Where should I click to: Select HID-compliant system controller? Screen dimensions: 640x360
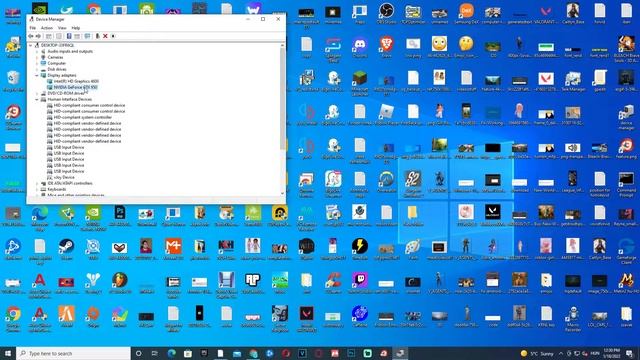pyautogui.click(x=83, y=117)
